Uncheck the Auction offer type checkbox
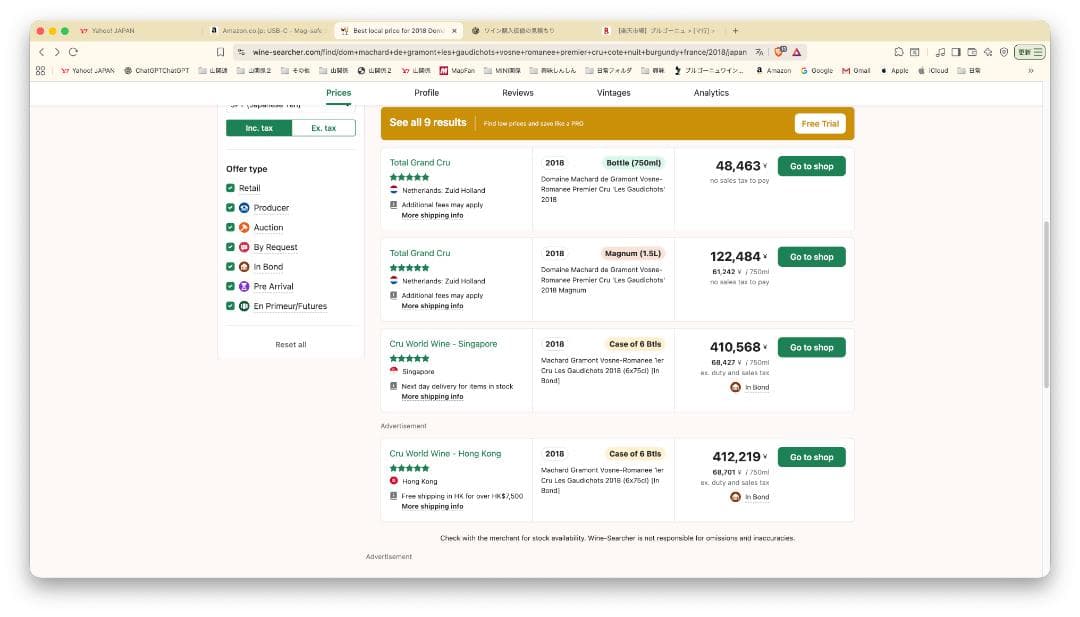 point(231,228)
